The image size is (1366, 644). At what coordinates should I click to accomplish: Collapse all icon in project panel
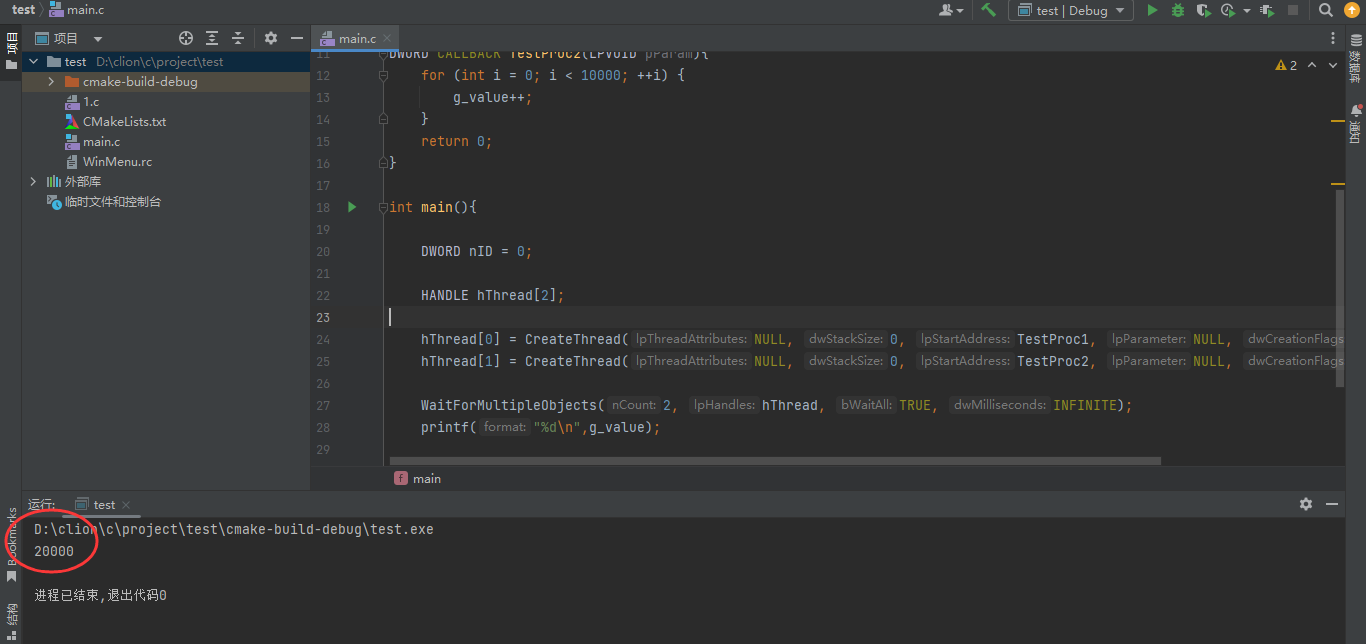pos(238,38)
